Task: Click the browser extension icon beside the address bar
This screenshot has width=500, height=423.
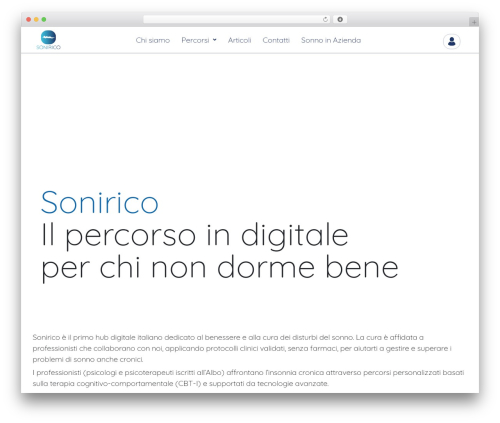Action: click(340, 20)
